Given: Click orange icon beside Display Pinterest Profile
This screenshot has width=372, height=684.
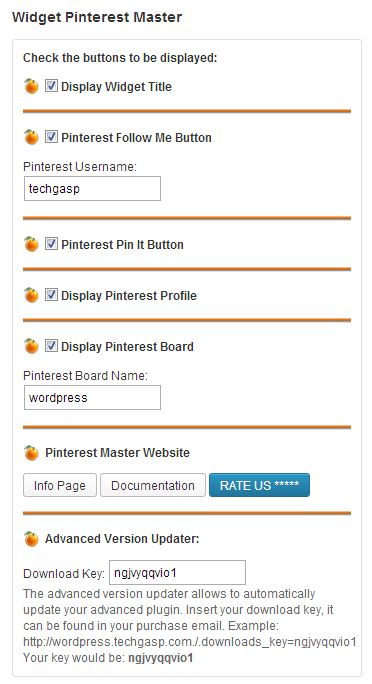Looking at the screenshot, I should [31, 295].
